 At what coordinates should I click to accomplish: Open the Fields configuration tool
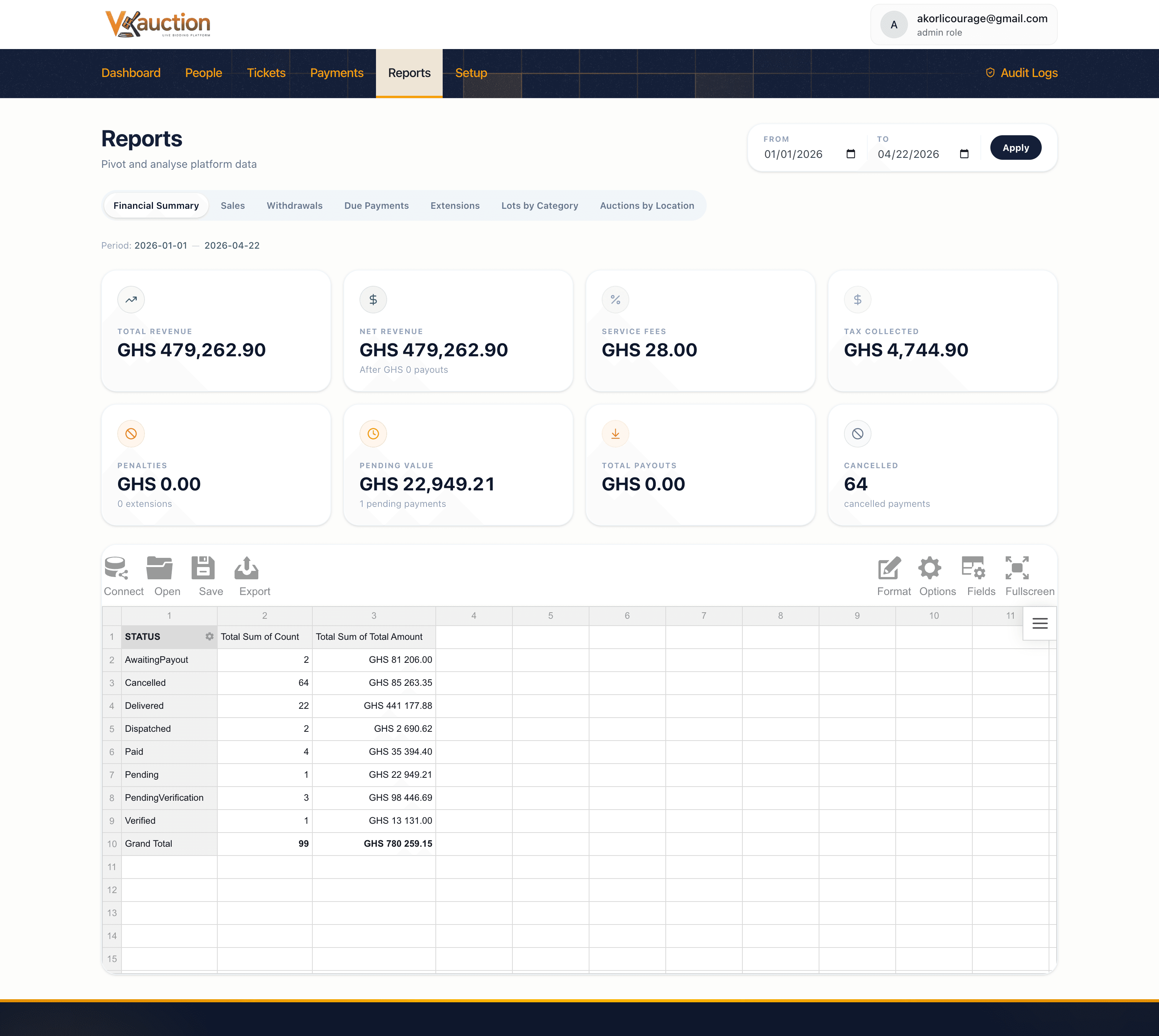981,576
